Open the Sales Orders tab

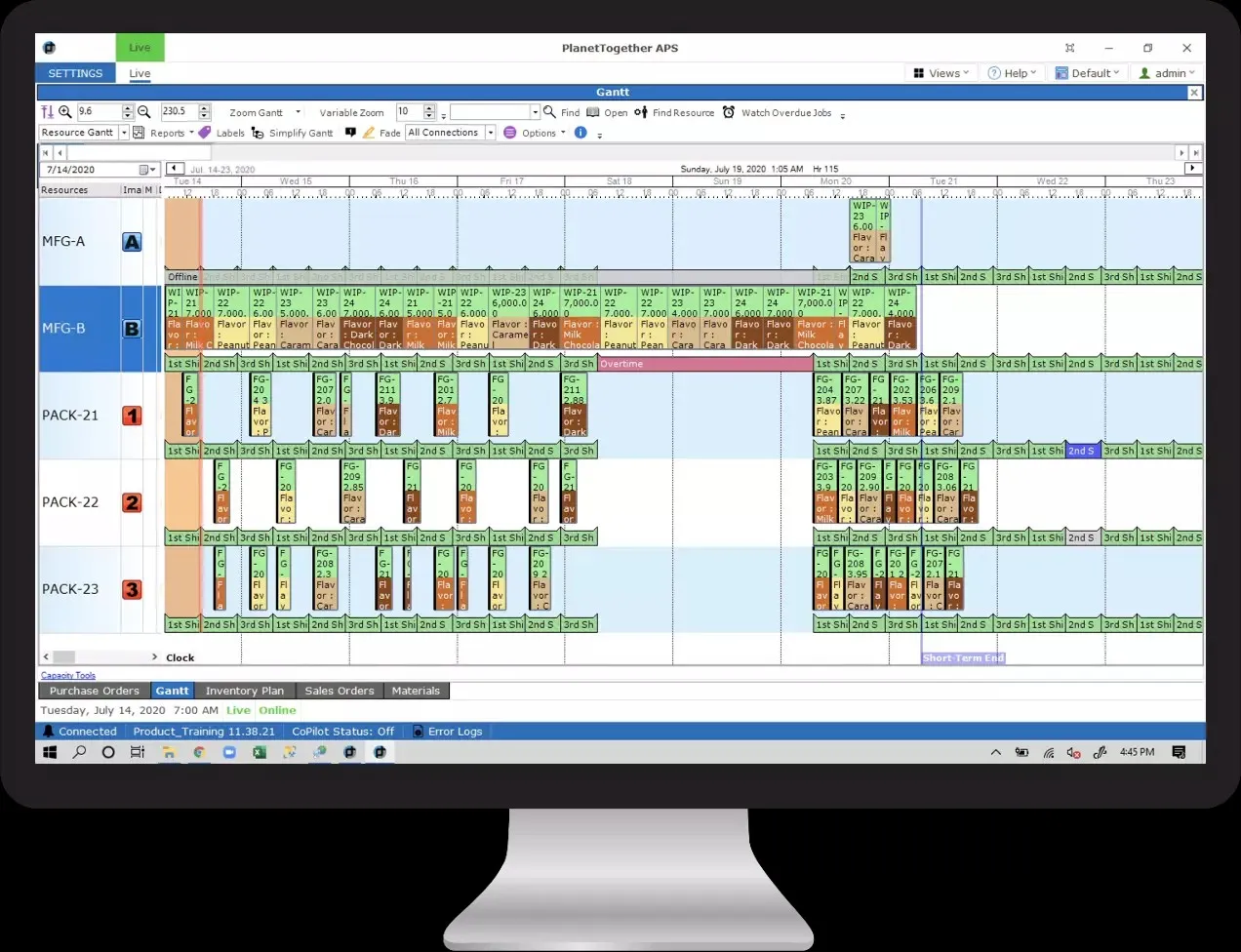pos(340,691)
